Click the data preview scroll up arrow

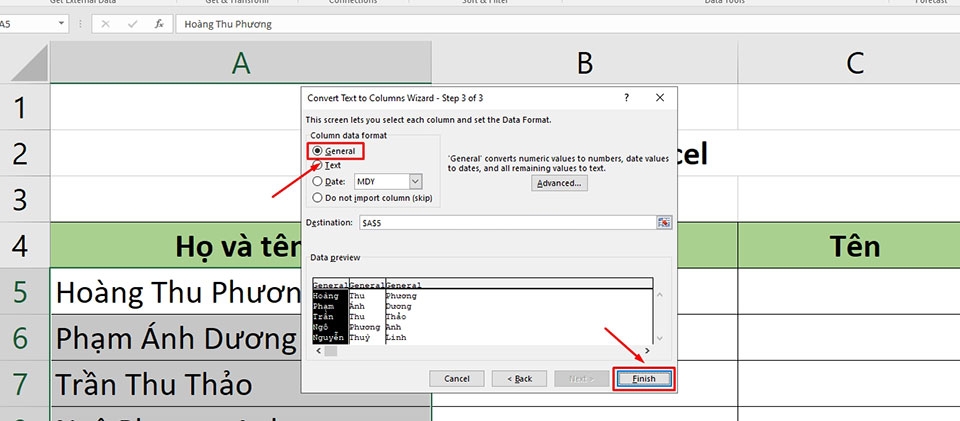[659, 294]
